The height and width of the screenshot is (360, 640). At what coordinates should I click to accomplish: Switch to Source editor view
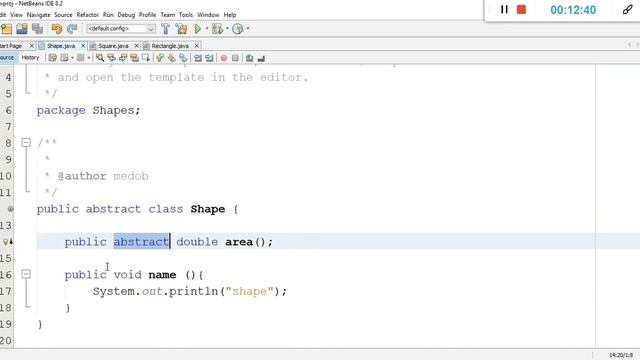pyautogui.click(x=7, y=58)
